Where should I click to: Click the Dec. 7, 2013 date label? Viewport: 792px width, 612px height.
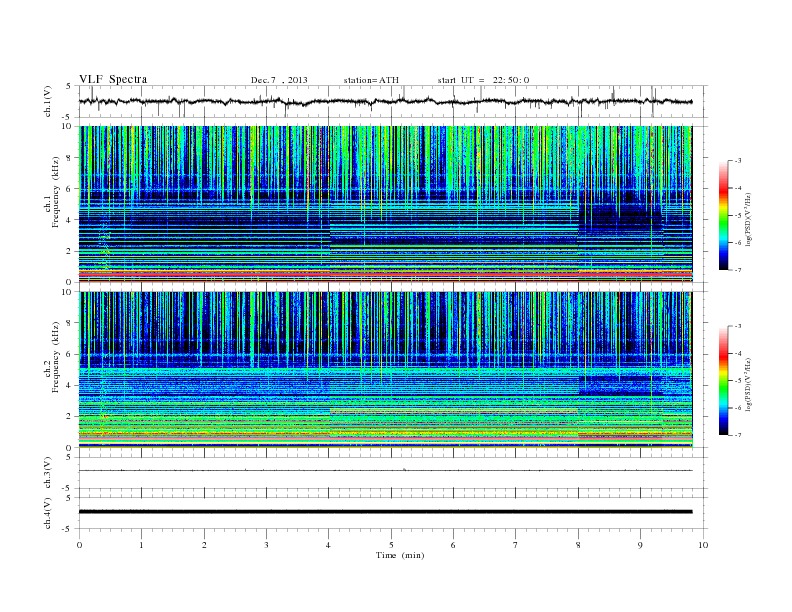279,80
